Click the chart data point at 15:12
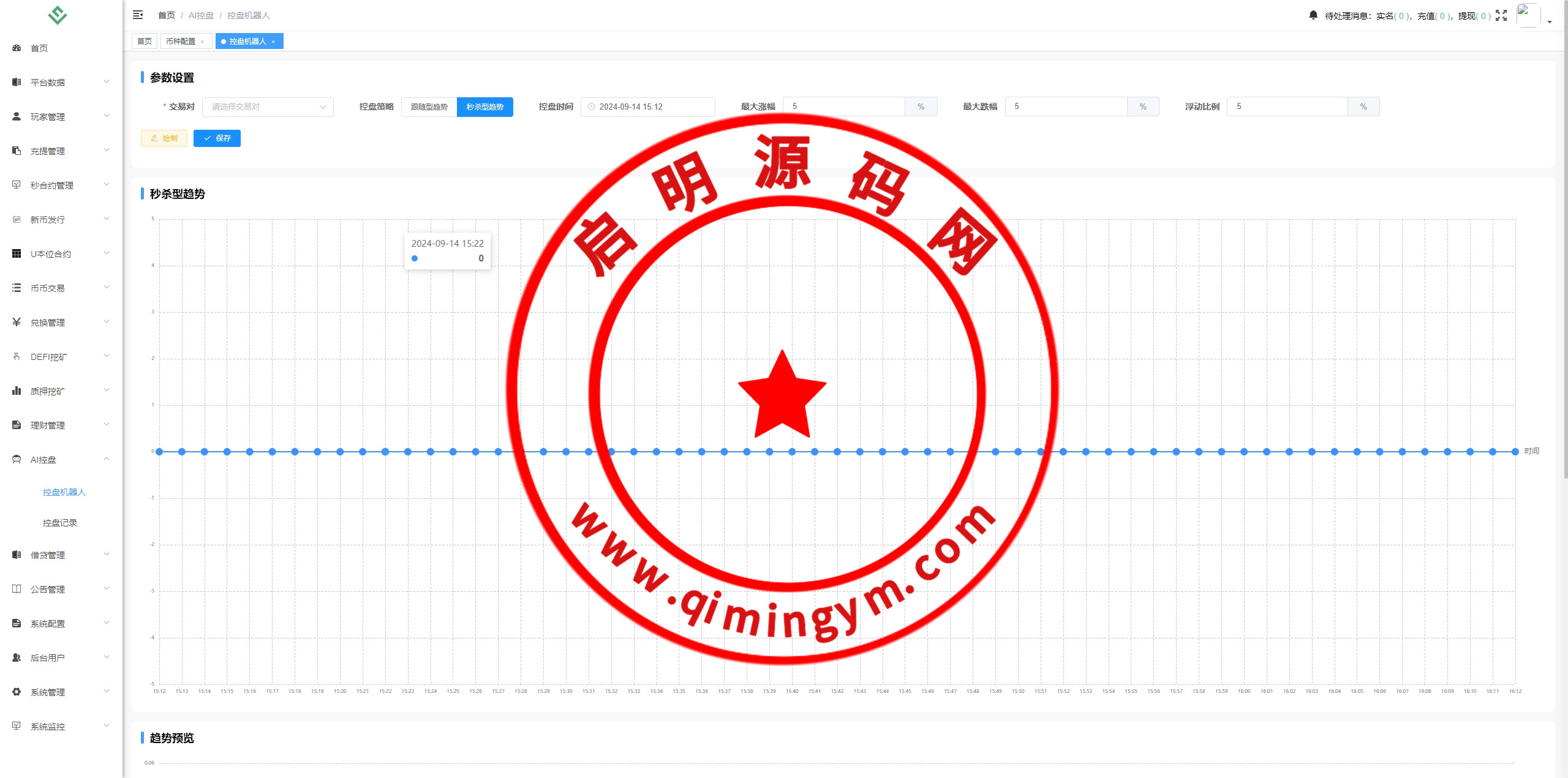 [159, 452]
